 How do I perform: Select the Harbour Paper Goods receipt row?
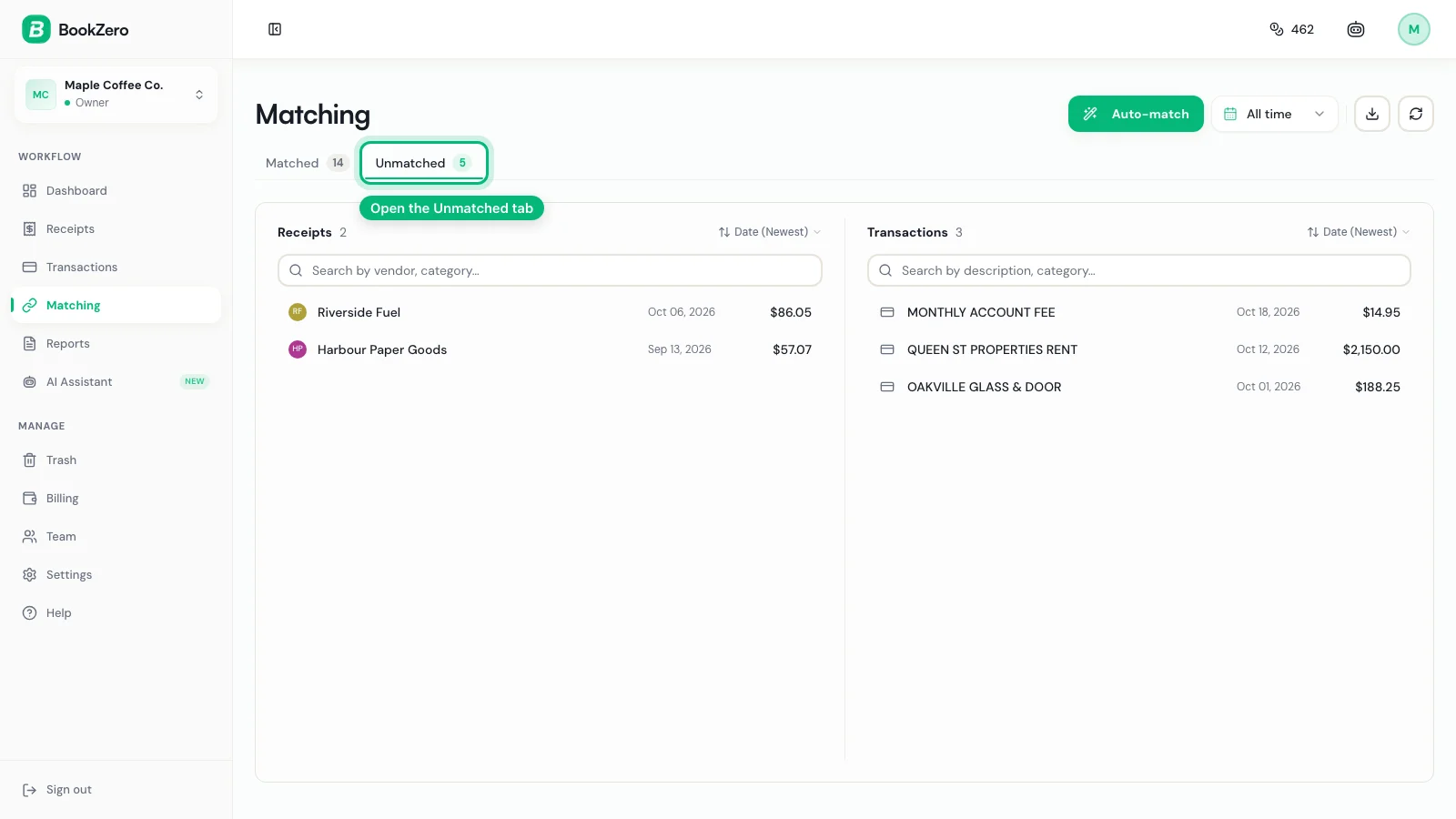point(550,349)
